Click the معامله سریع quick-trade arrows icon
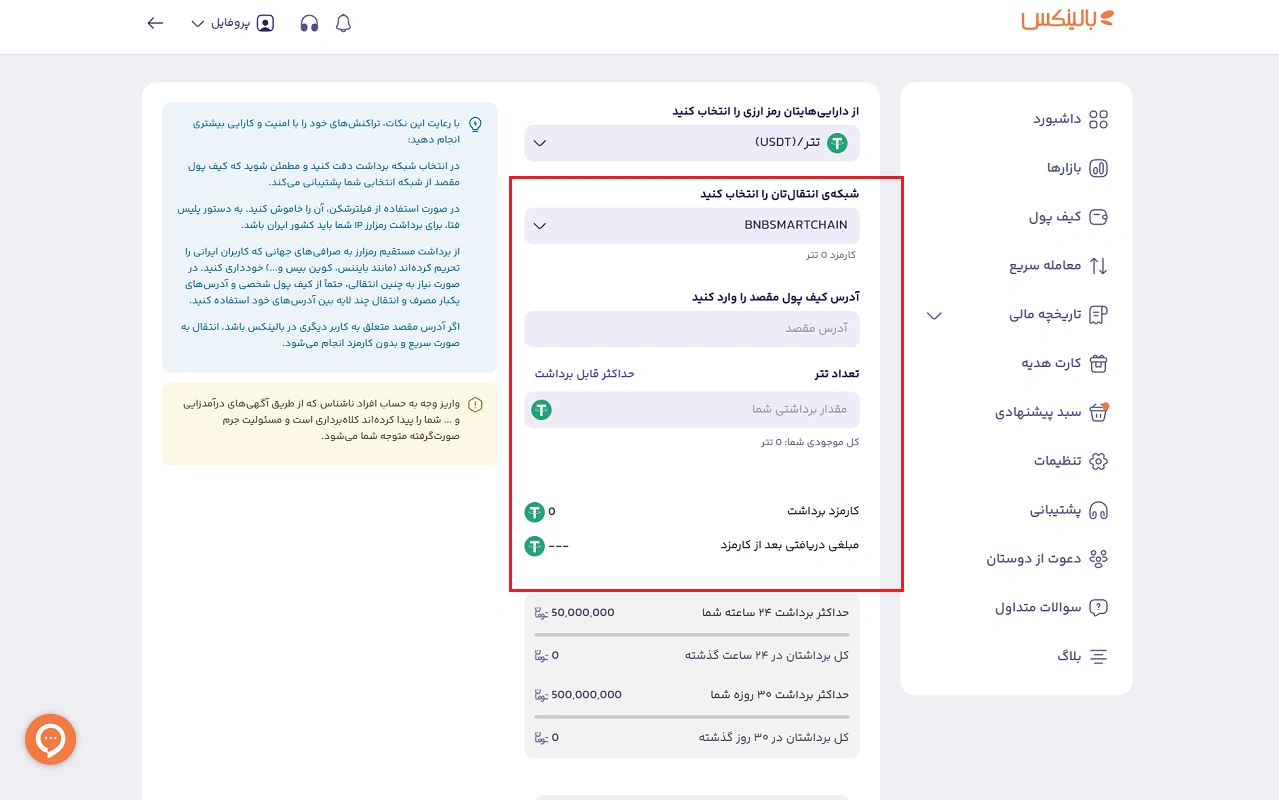The height and width of the screenshot is (800, 1279). click(x=1097, y=265)
